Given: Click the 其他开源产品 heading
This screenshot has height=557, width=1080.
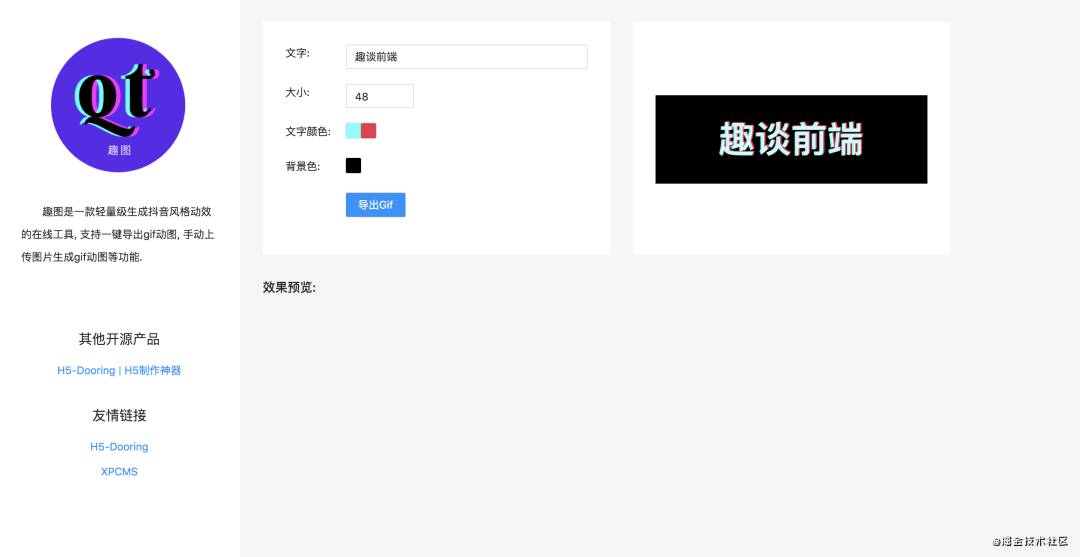Looking at the screenshot, I should [119, 339].
